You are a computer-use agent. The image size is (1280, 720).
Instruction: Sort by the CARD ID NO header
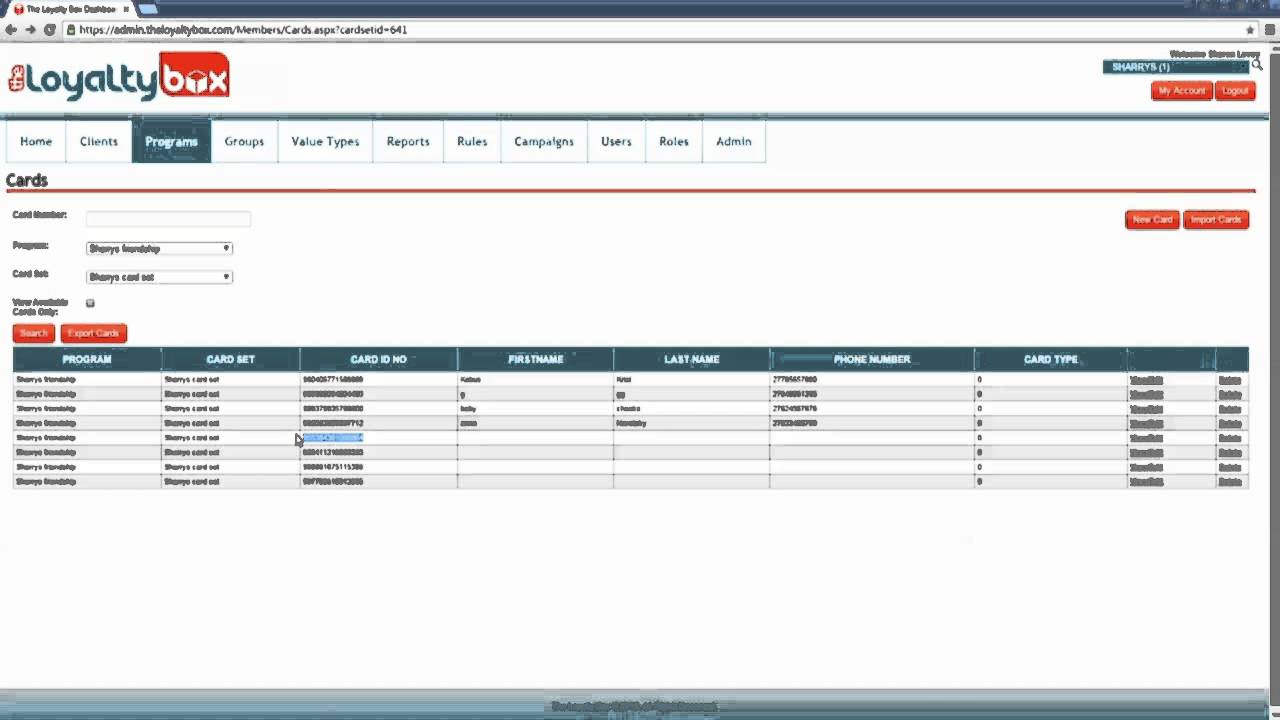[379, 359]
